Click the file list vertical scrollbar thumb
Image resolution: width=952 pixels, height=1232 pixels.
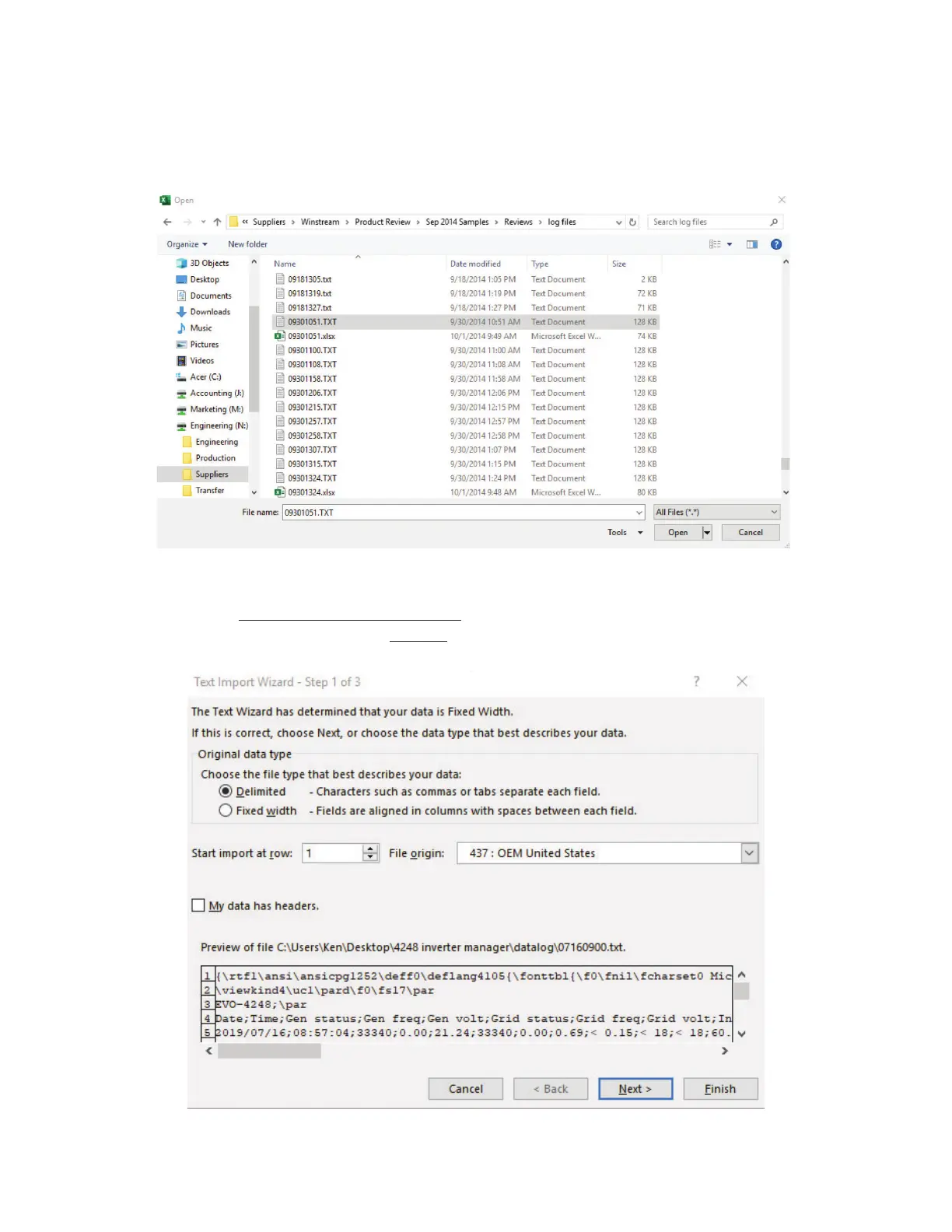[x=786, y=464]
